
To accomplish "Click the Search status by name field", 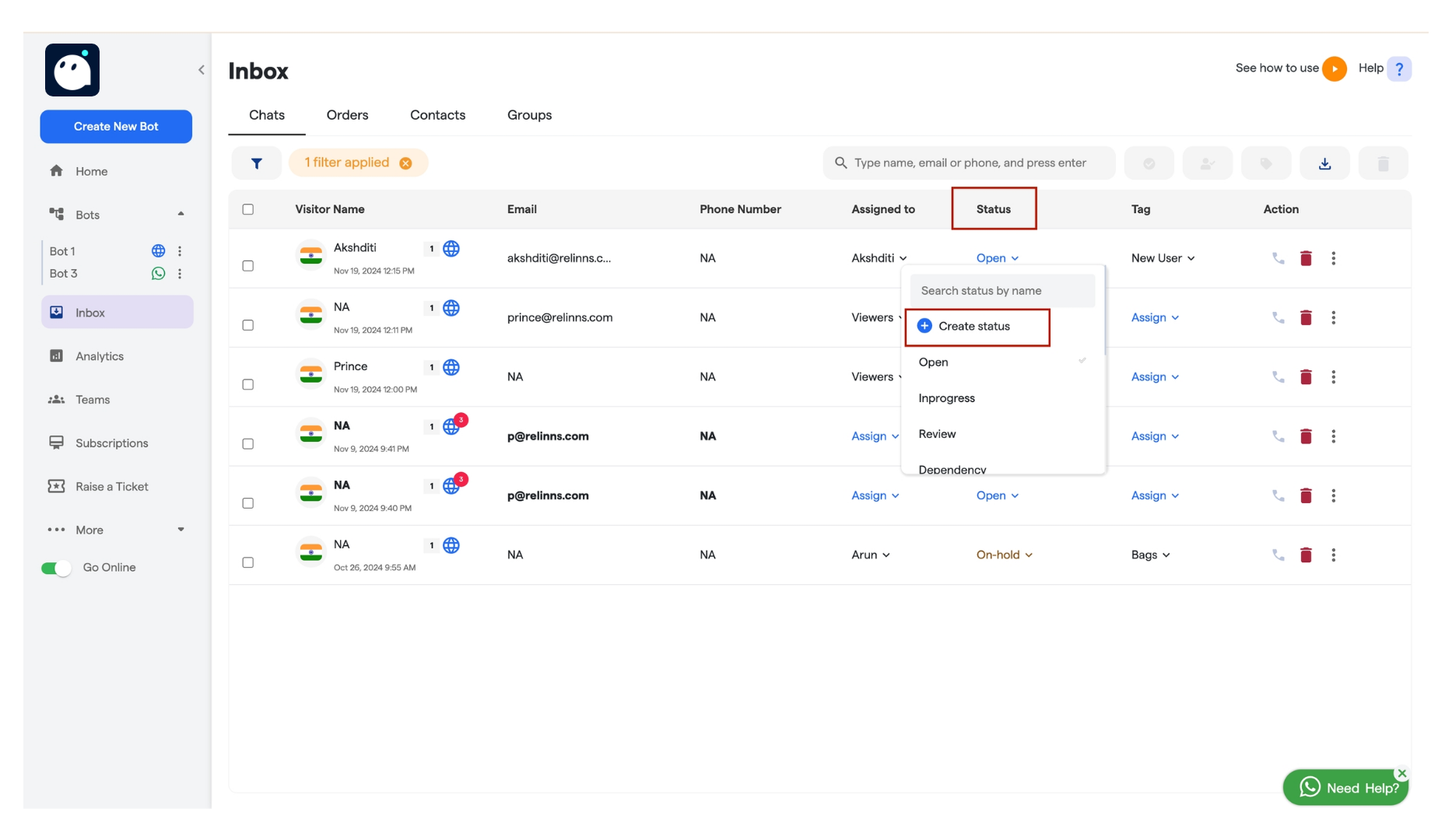I will coord(1002,291).
